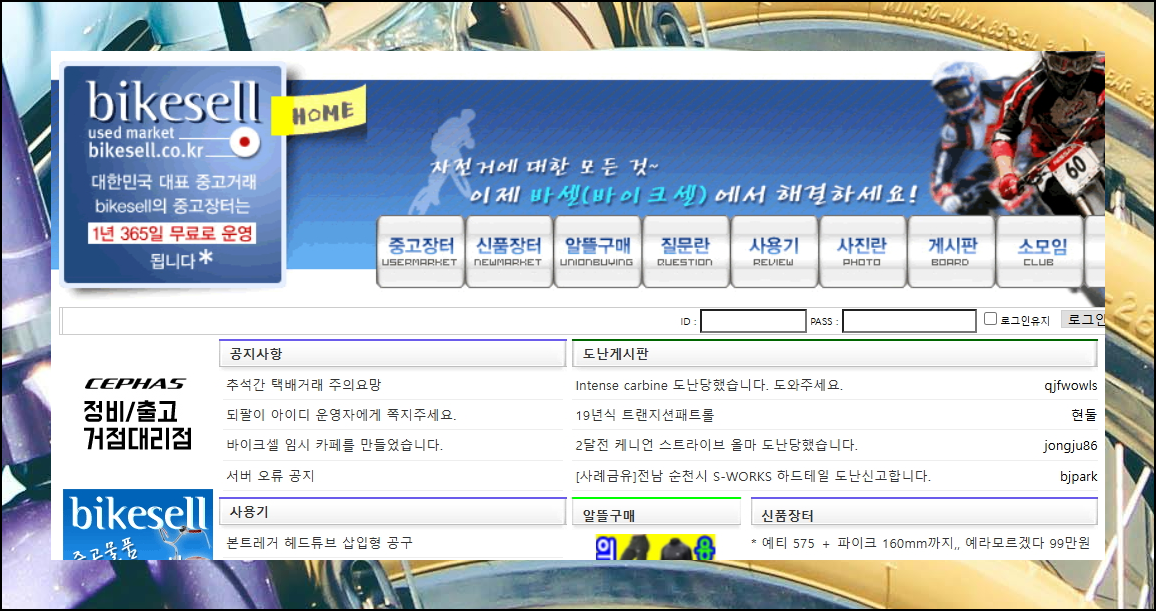Image resolution: width=1156 pixels, height=611 pixels.
Task: Open the 신품장터 NEWMARKET menu
Action: coord(509,251)
